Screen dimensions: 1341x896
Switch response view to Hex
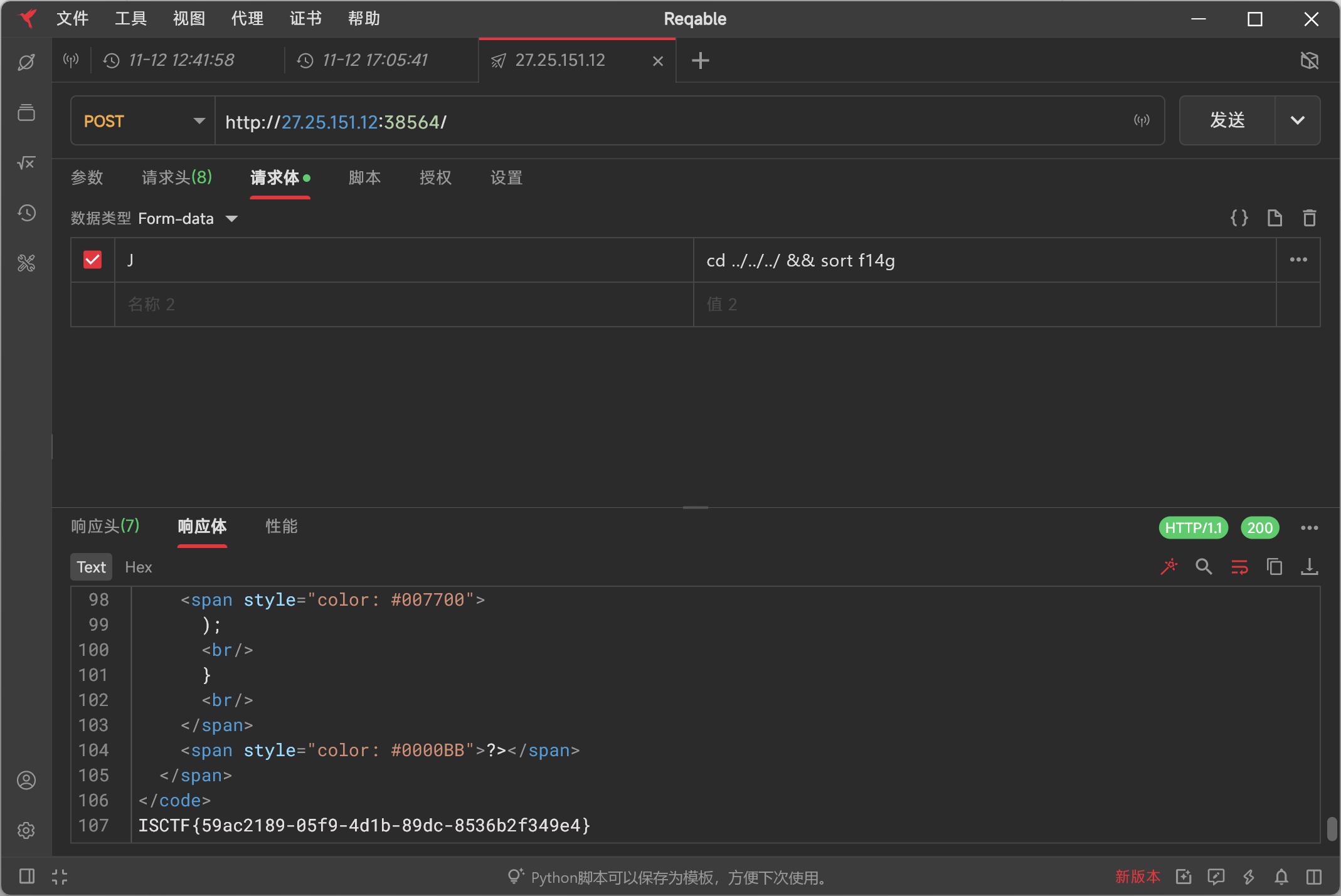tap(138, 567)
